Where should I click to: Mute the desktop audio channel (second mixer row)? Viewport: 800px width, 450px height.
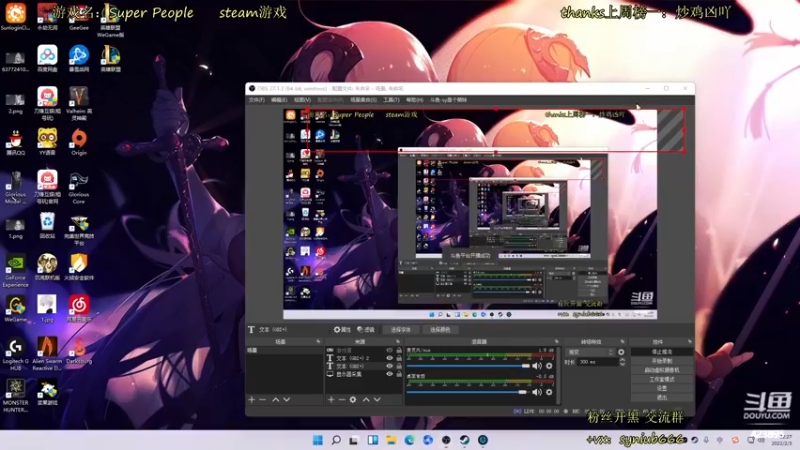pyautogui.click(x=537, y=392)
